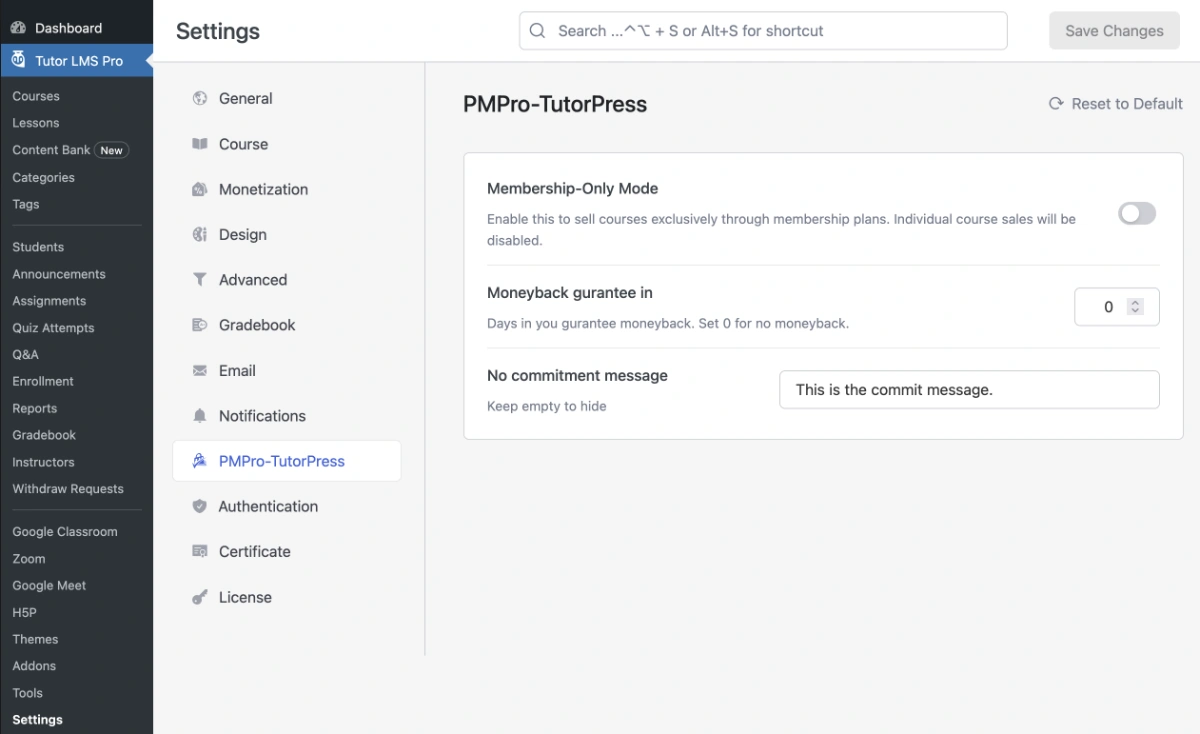
Task: Click Save Changes
Action: (1114, 31)
